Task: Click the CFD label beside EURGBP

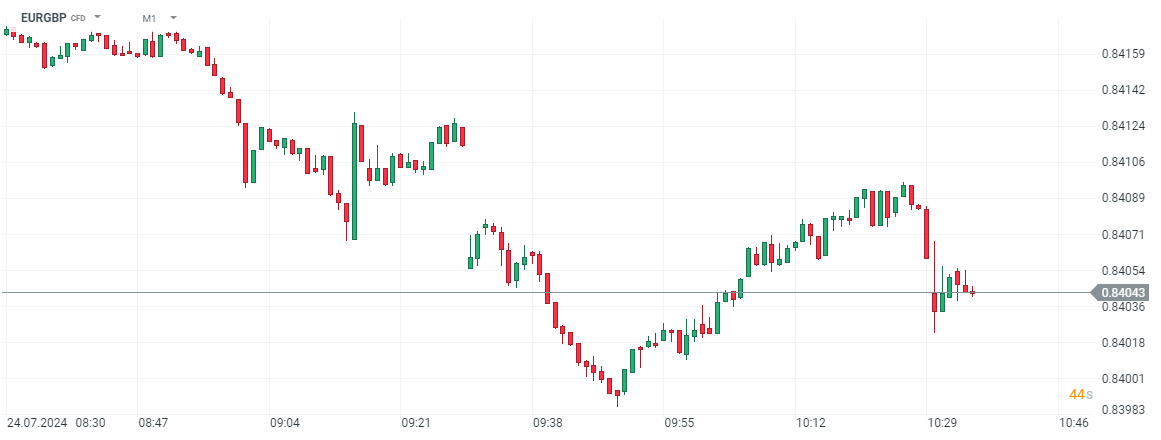Action: 78,18
